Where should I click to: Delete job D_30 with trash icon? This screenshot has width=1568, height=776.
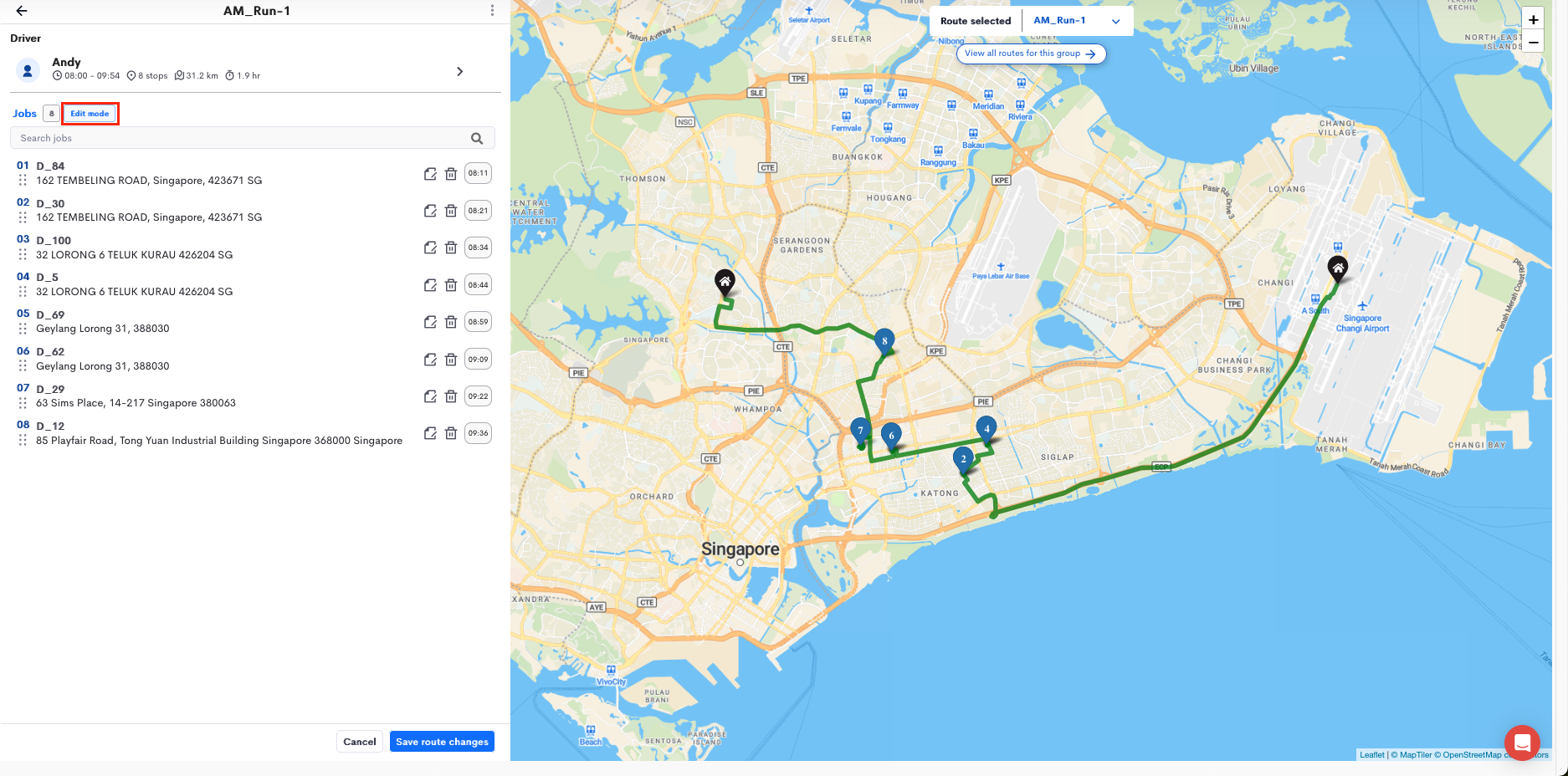click(x=451, y=211)
